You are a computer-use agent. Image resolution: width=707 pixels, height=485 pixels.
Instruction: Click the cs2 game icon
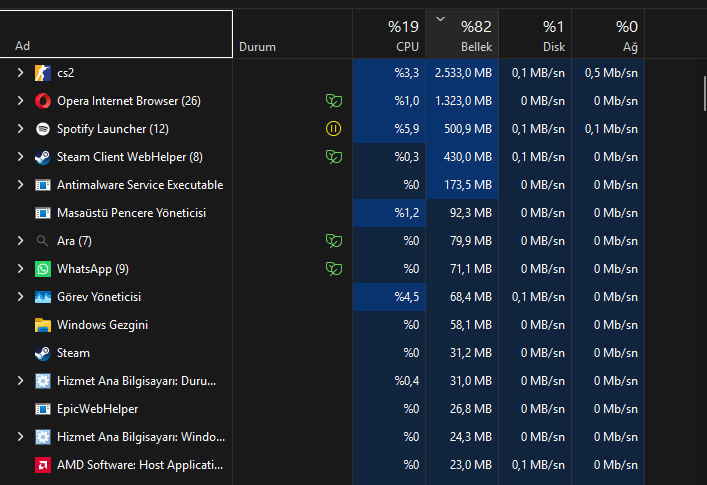(43, 73)
